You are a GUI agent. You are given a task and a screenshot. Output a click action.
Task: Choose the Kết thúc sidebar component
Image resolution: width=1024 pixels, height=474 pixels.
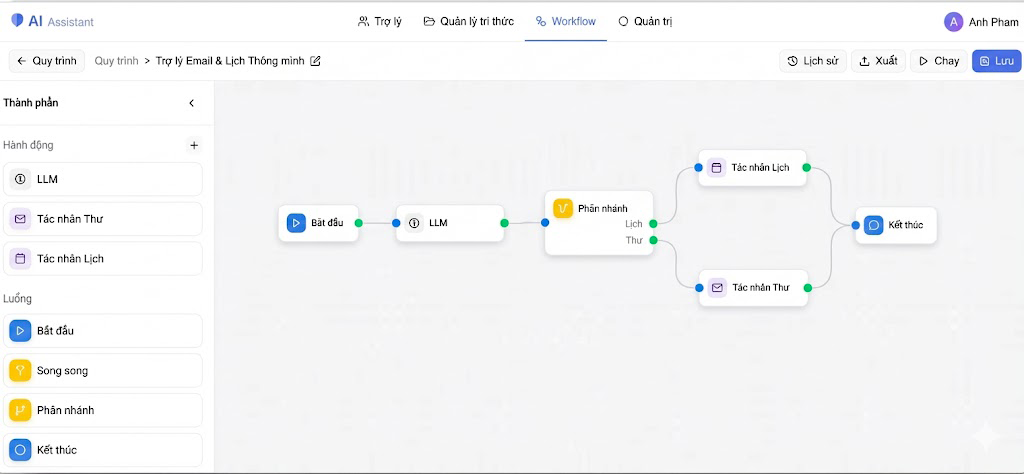pos(103,450)
